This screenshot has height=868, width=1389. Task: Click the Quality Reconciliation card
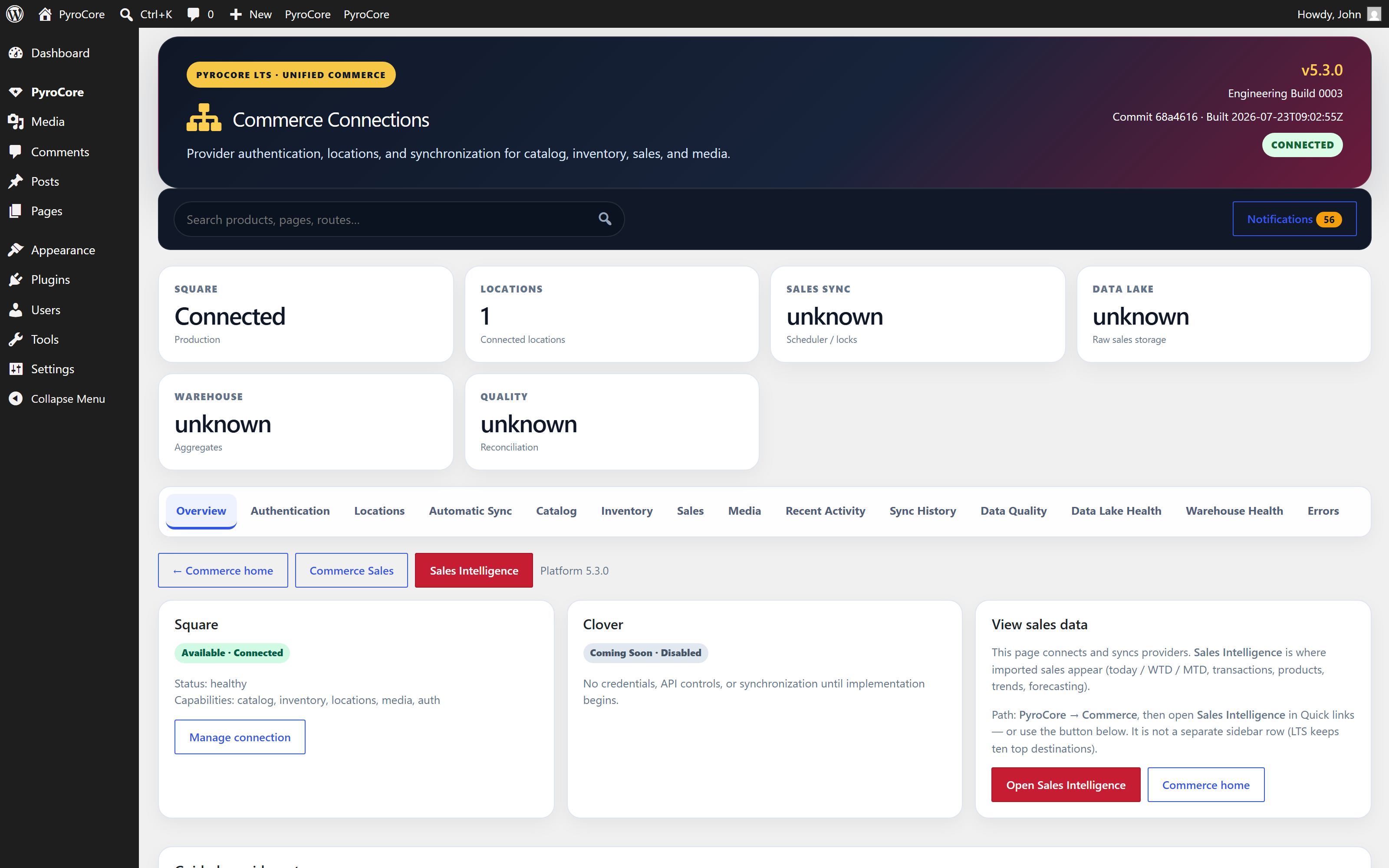(612, 422)
